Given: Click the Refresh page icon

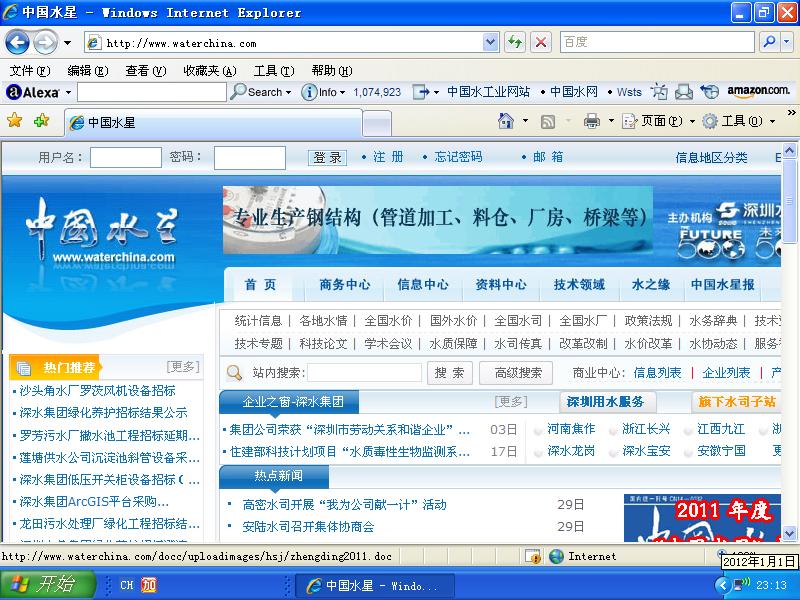Looking at the screenshot, I should tap(515, 42).
